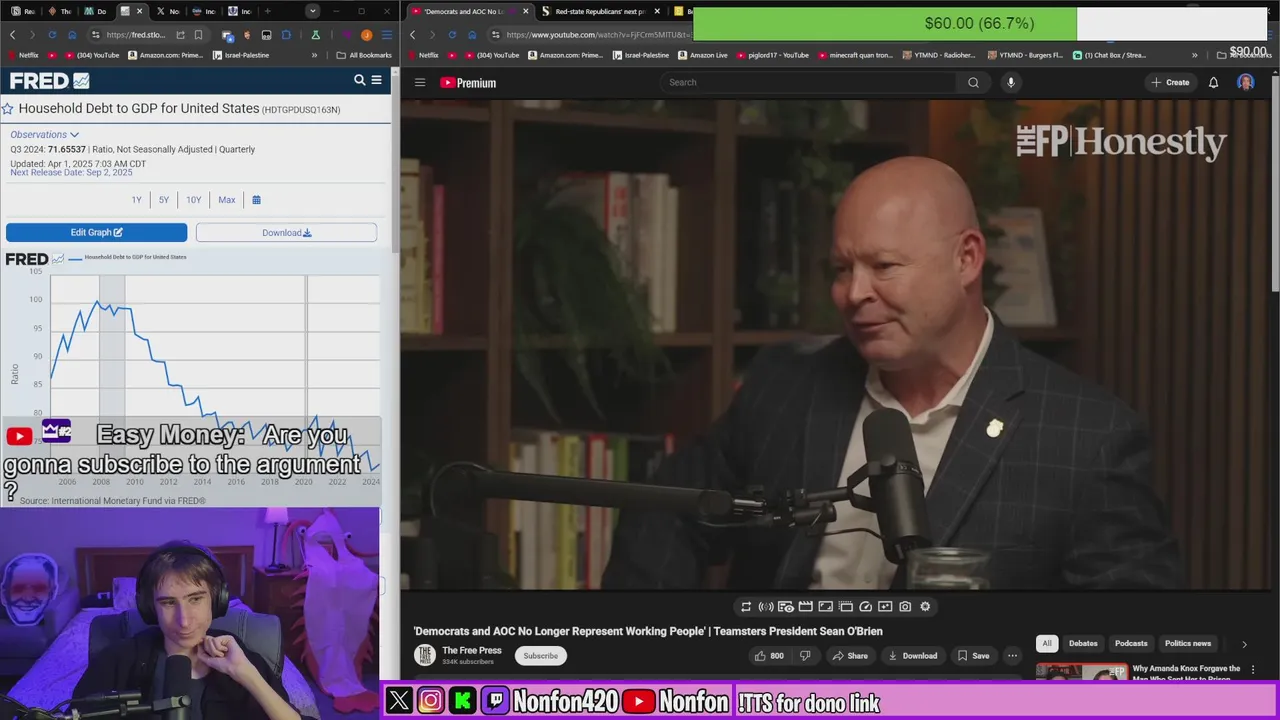Screen dimensions: 1280x720
Task: Open piglord17 - YouTube bookmark
Action: pos(772,55)
